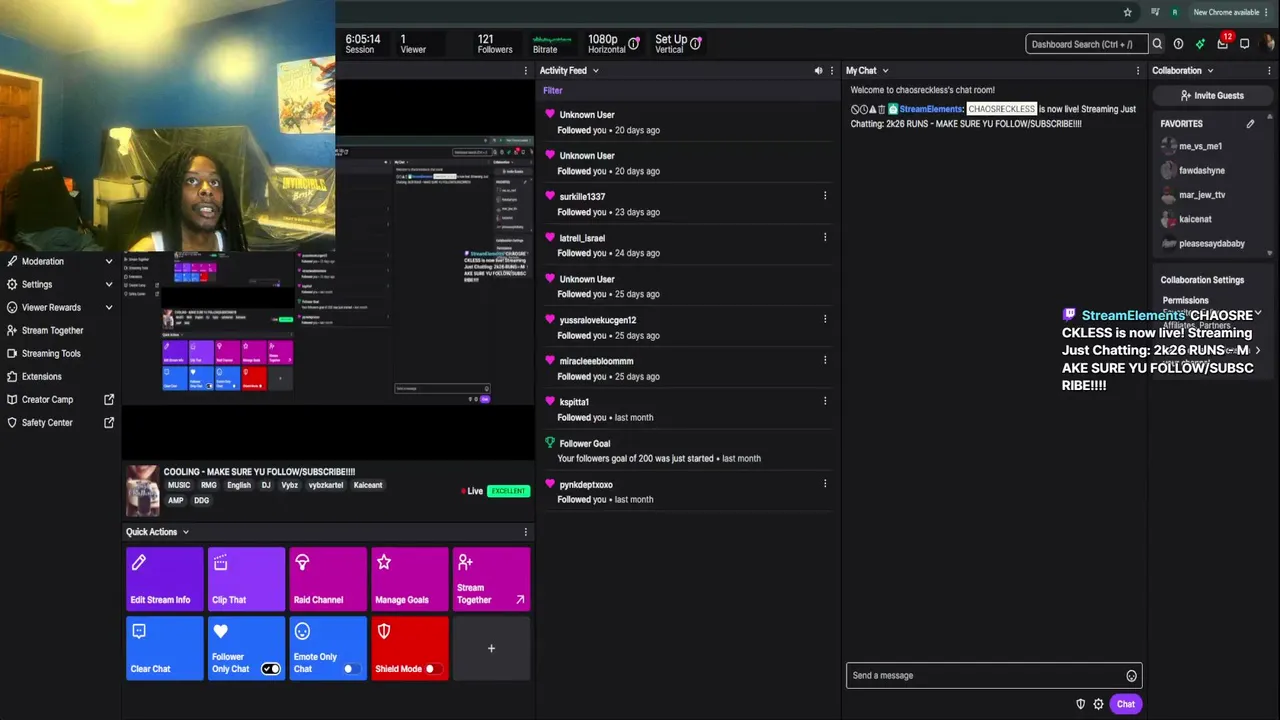
Task: Open the notifications inbox with 12 badge
Action: (1223, 43)
